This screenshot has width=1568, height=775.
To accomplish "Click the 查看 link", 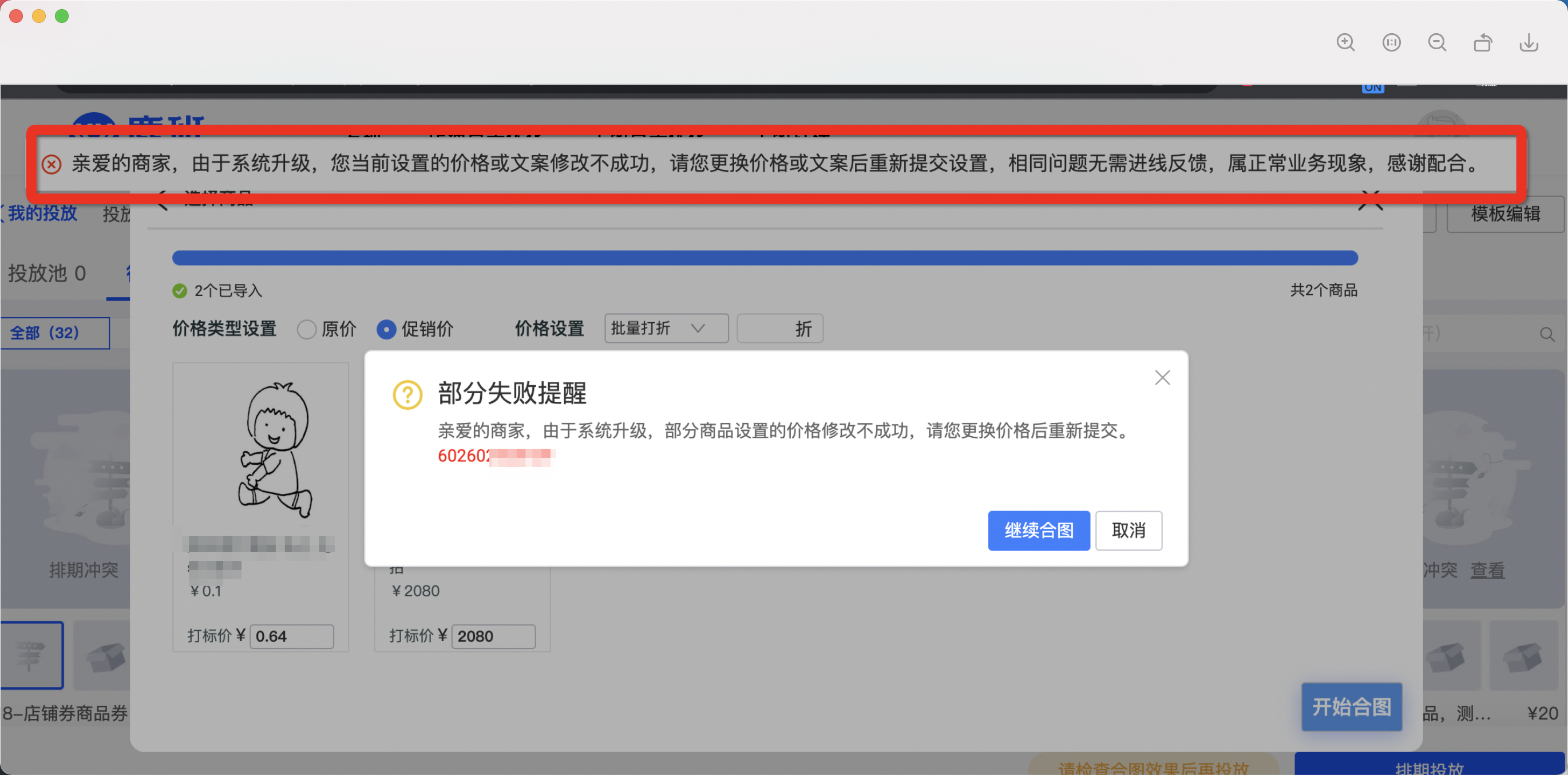I will [x=1487, y=571].
